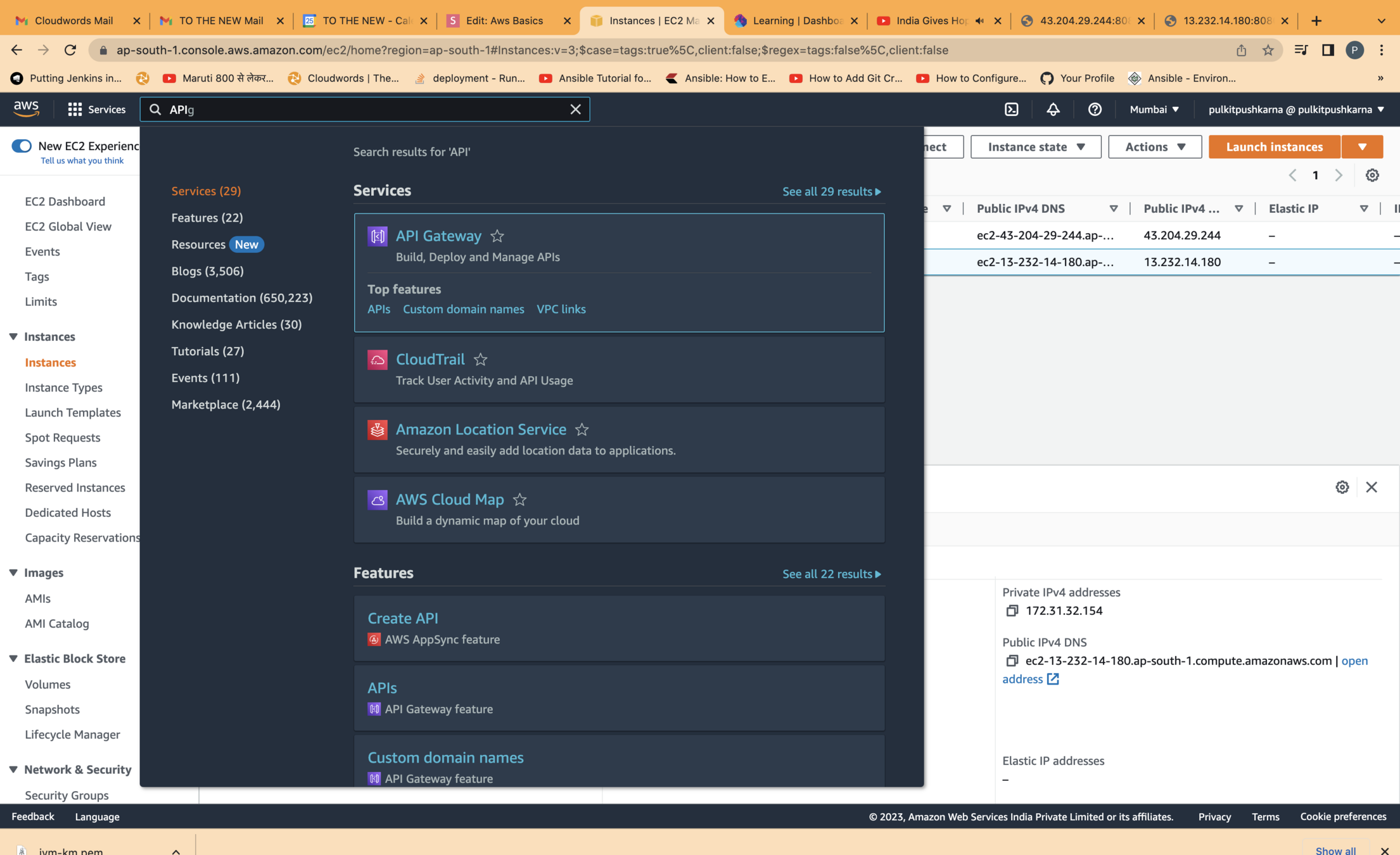This screenshot has width=1400, height=855.
Task: Copy the private IPv4 address
Action: click(1012, 611)
